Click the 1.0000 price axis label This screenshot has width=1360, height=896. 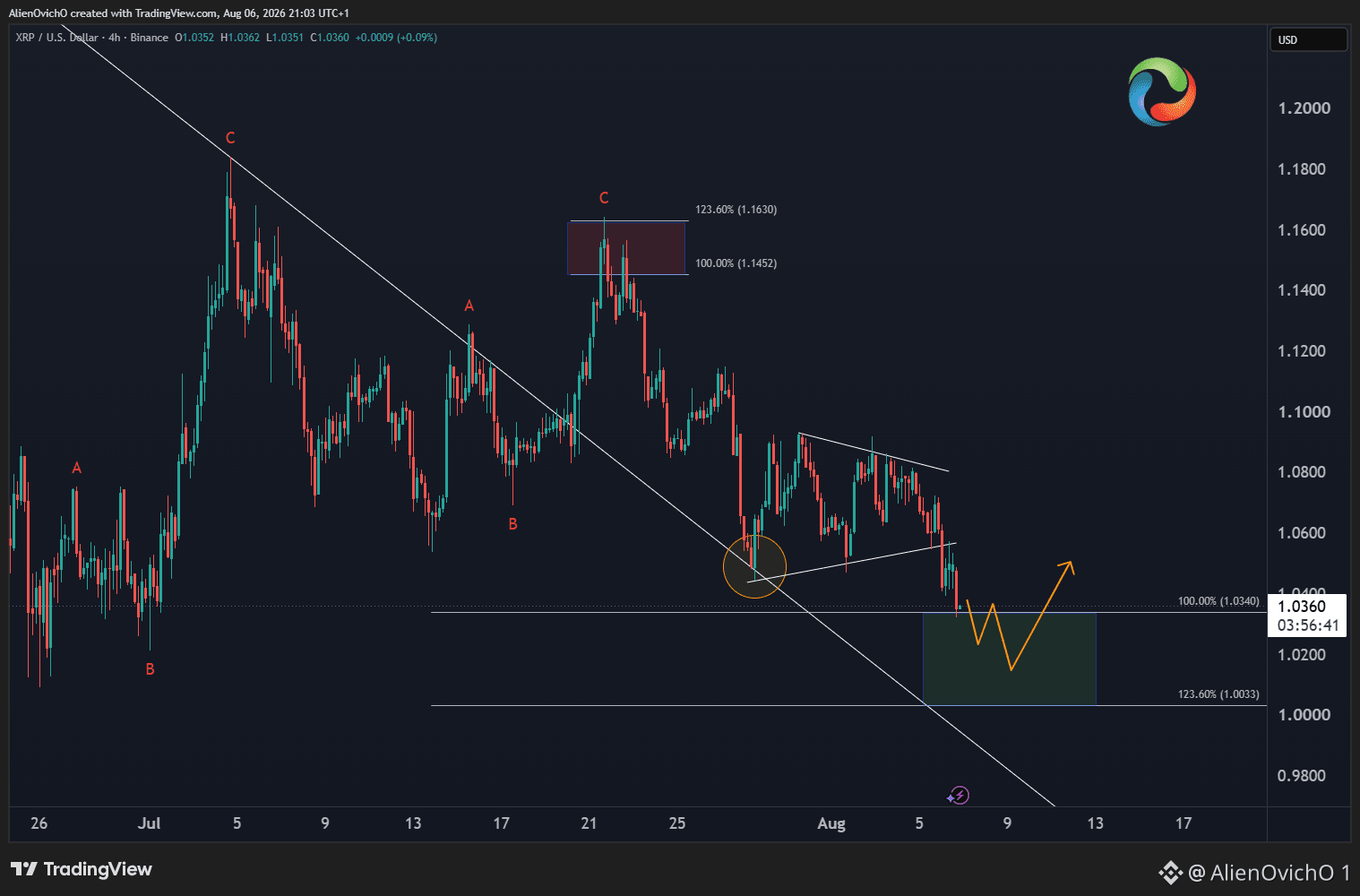point(1304,715)
